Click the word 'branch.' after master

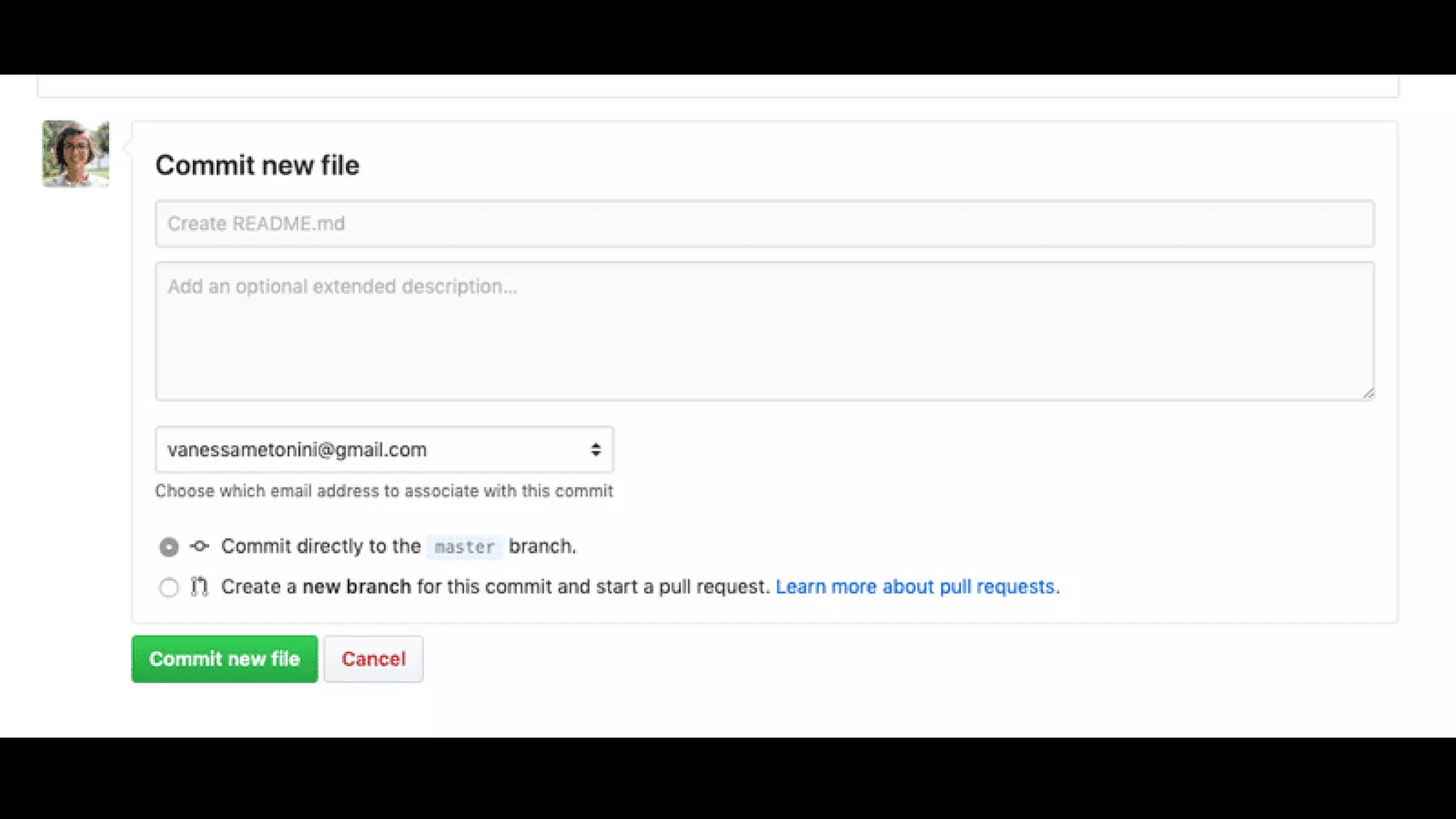click(542, 546)
